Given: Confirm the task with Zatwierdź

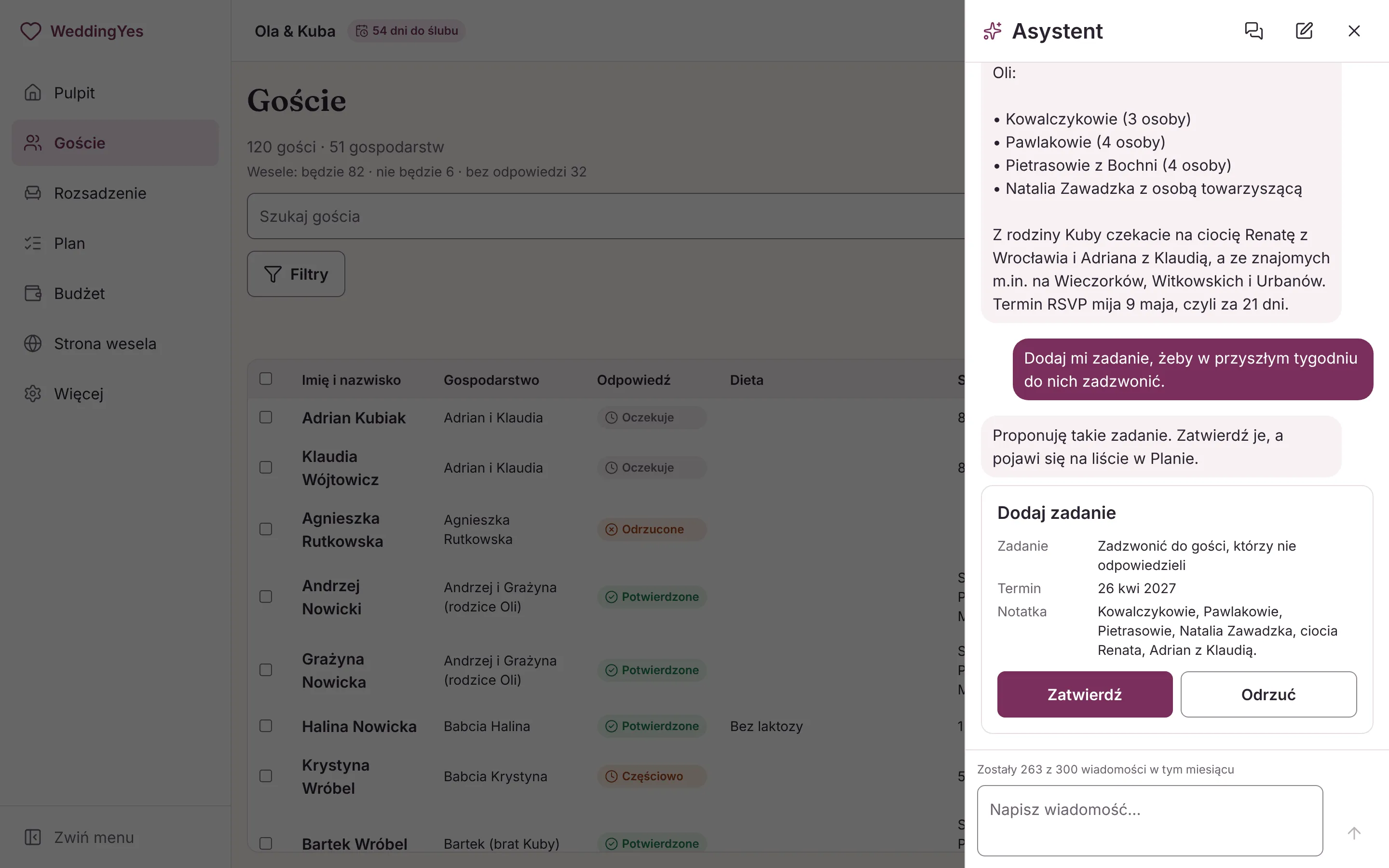Looking at the screenshot, I should [x=1085, y=694].
